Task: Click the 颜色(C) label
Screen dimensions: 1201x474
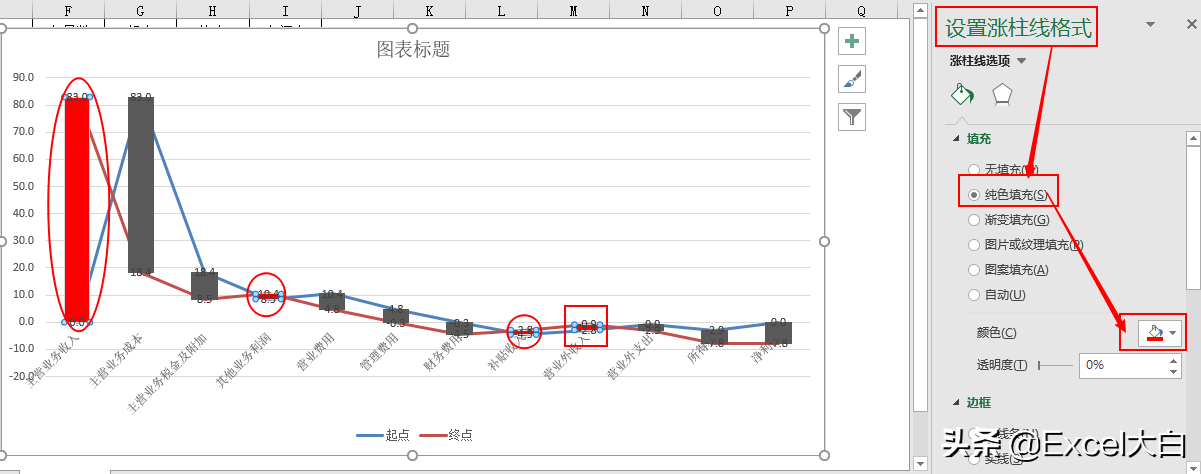Action: coord(996,333)
